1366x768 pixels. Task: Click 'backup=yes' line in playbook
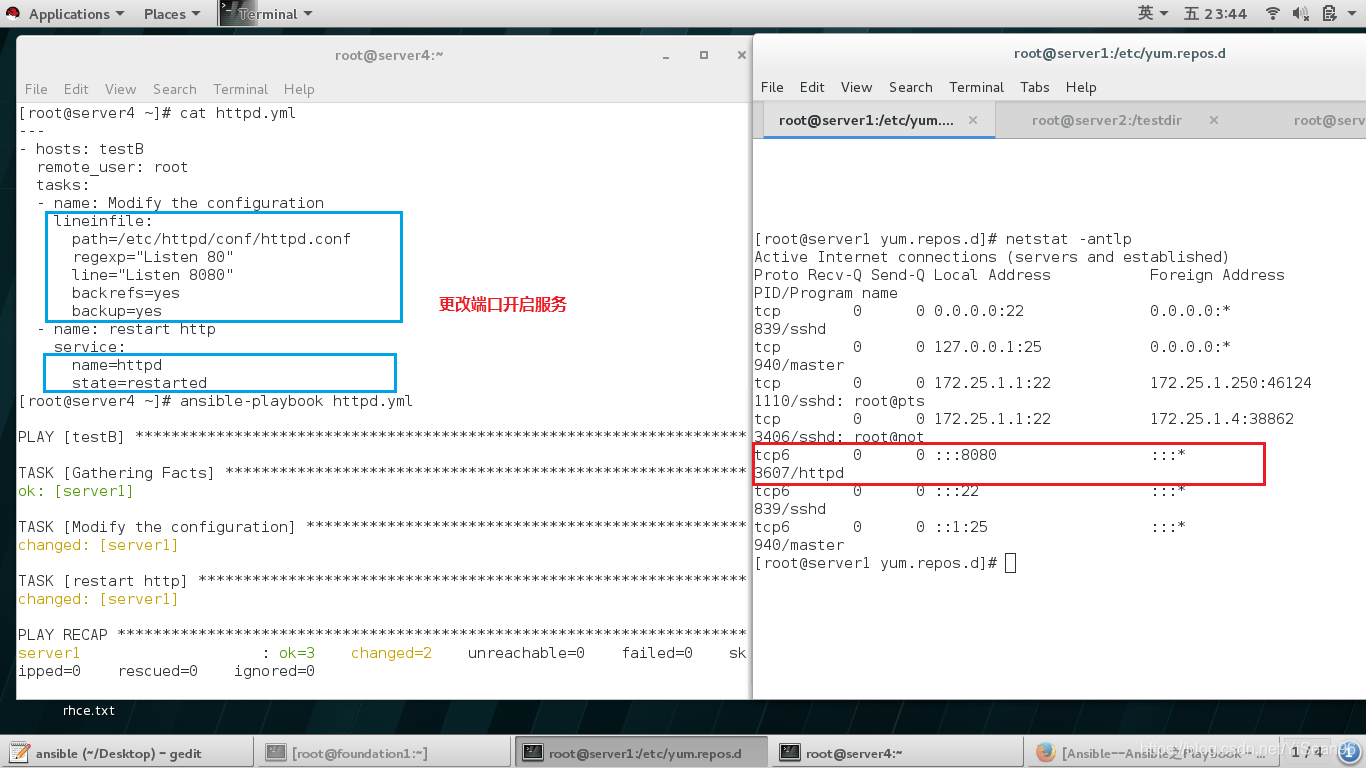click(x=116, y=311)
